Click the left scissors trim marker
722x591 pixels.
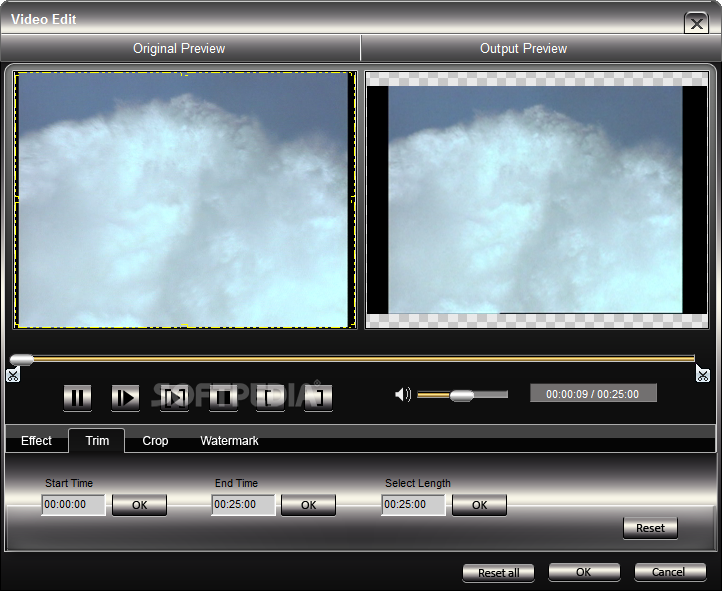[x=13, y=375]
